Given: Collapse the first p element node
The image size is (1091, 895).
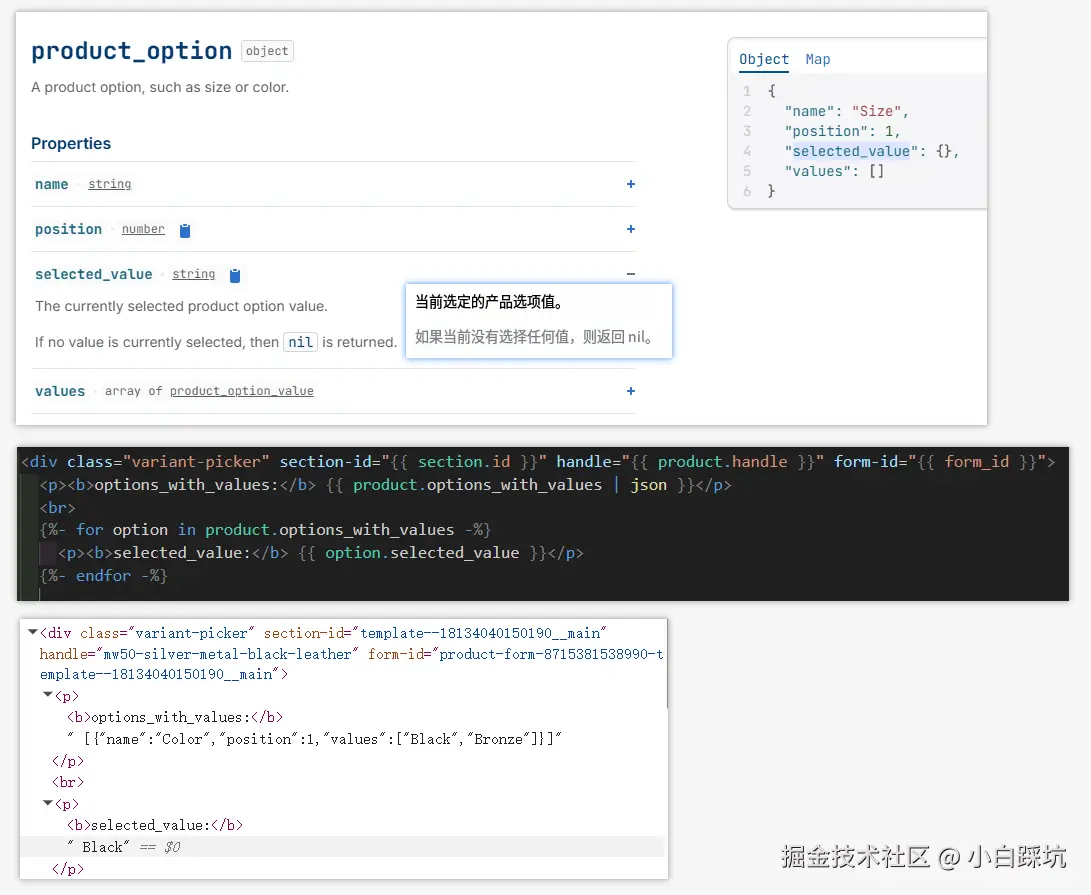Looking at the screenshot, I should [x=47, y=695].
